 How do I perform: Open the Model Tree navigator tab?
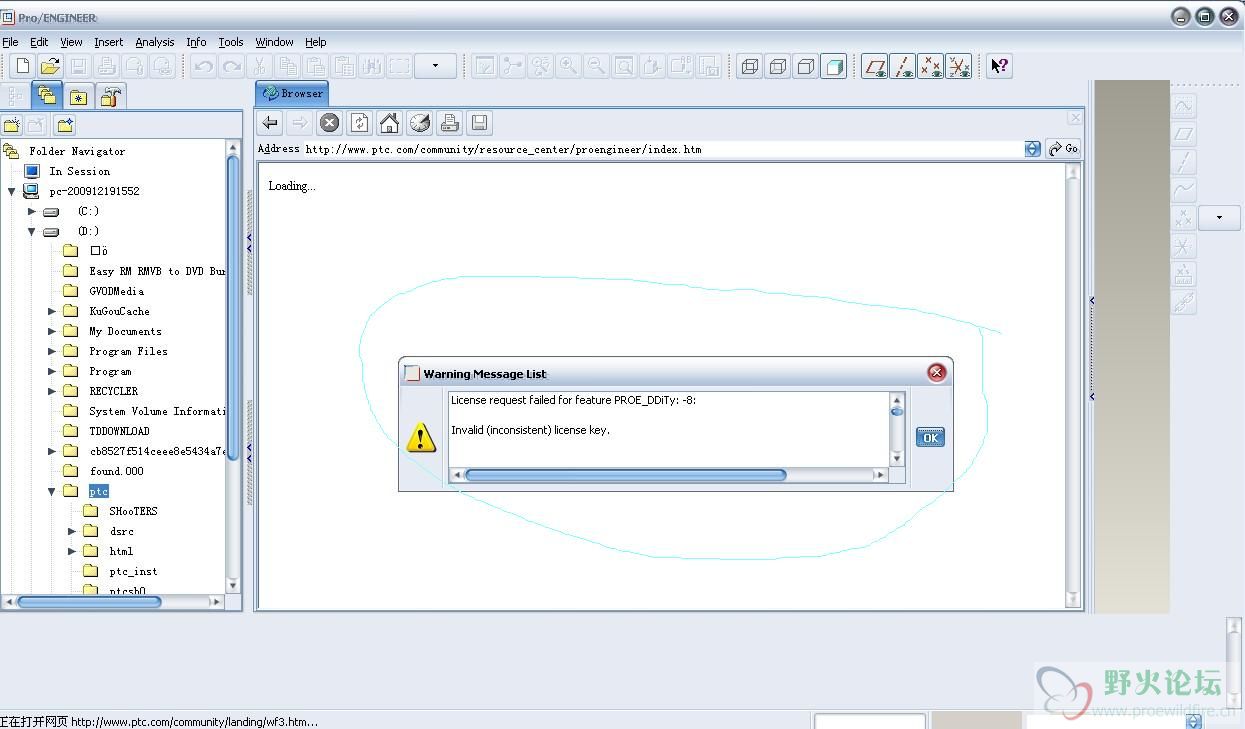pos(16,96)
